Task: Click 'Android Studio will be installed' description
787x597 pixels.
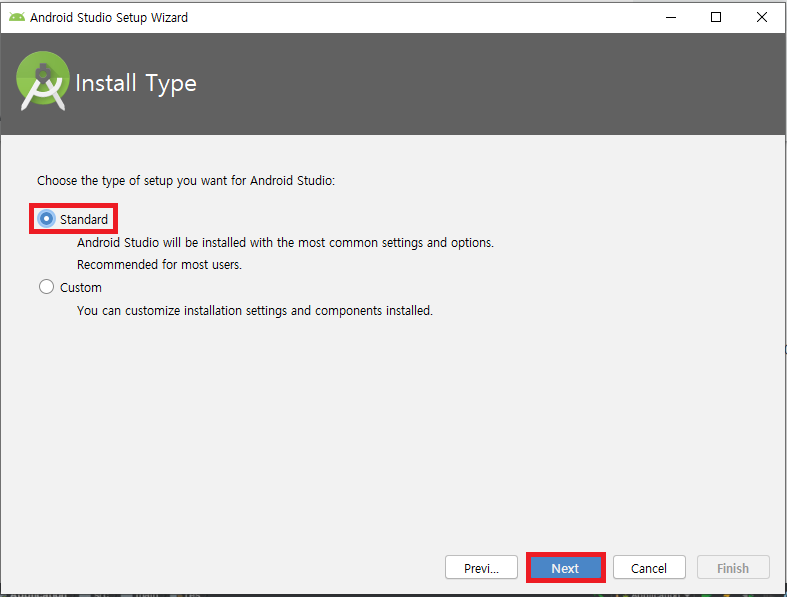Action: pyautogui.click(x=285, y=243)
